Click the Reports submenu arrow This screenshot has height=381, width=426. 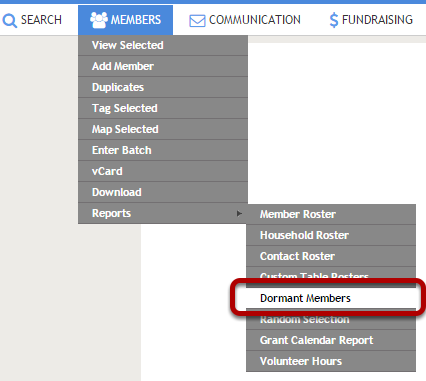point(239,213)
